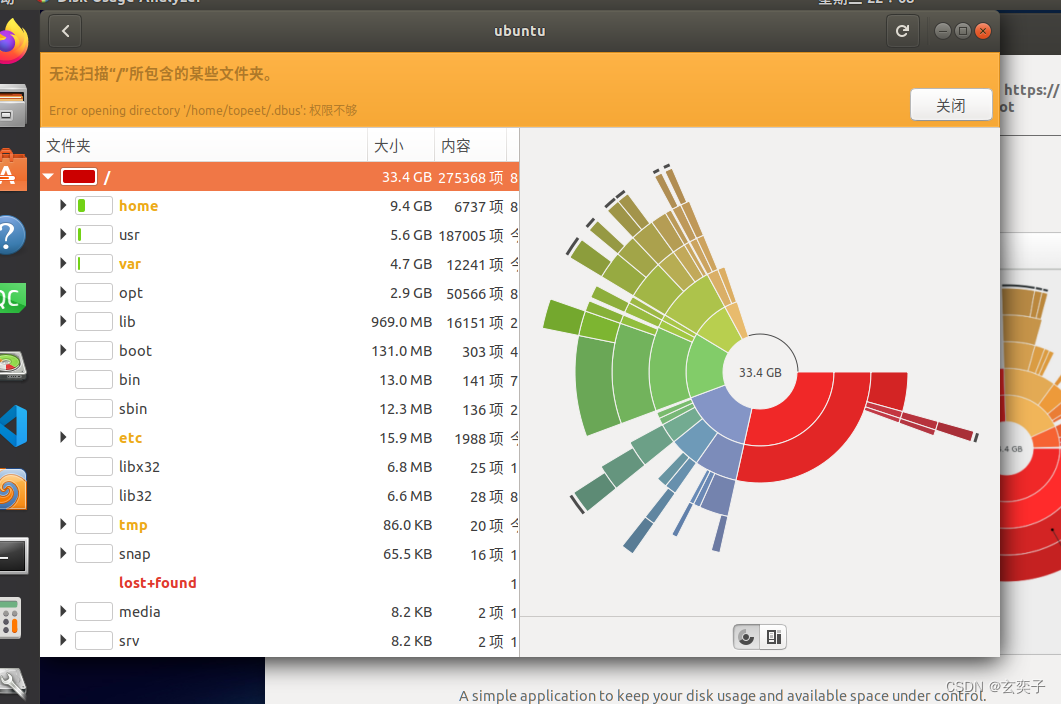Click the back arrow in the header bar
The height and width of the screenshot is (704, 1061).
tap(65, 31)
